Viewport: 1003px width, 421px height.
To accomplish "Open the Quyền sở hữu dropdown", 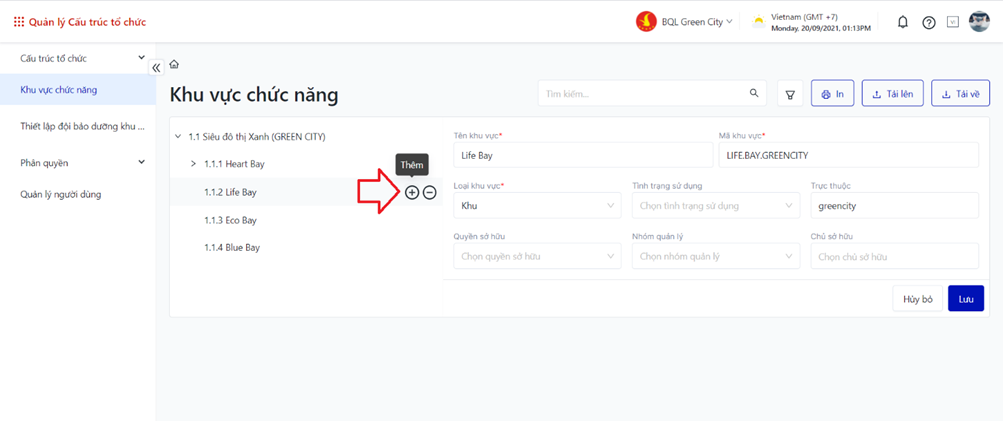I will tap(537, 256).
